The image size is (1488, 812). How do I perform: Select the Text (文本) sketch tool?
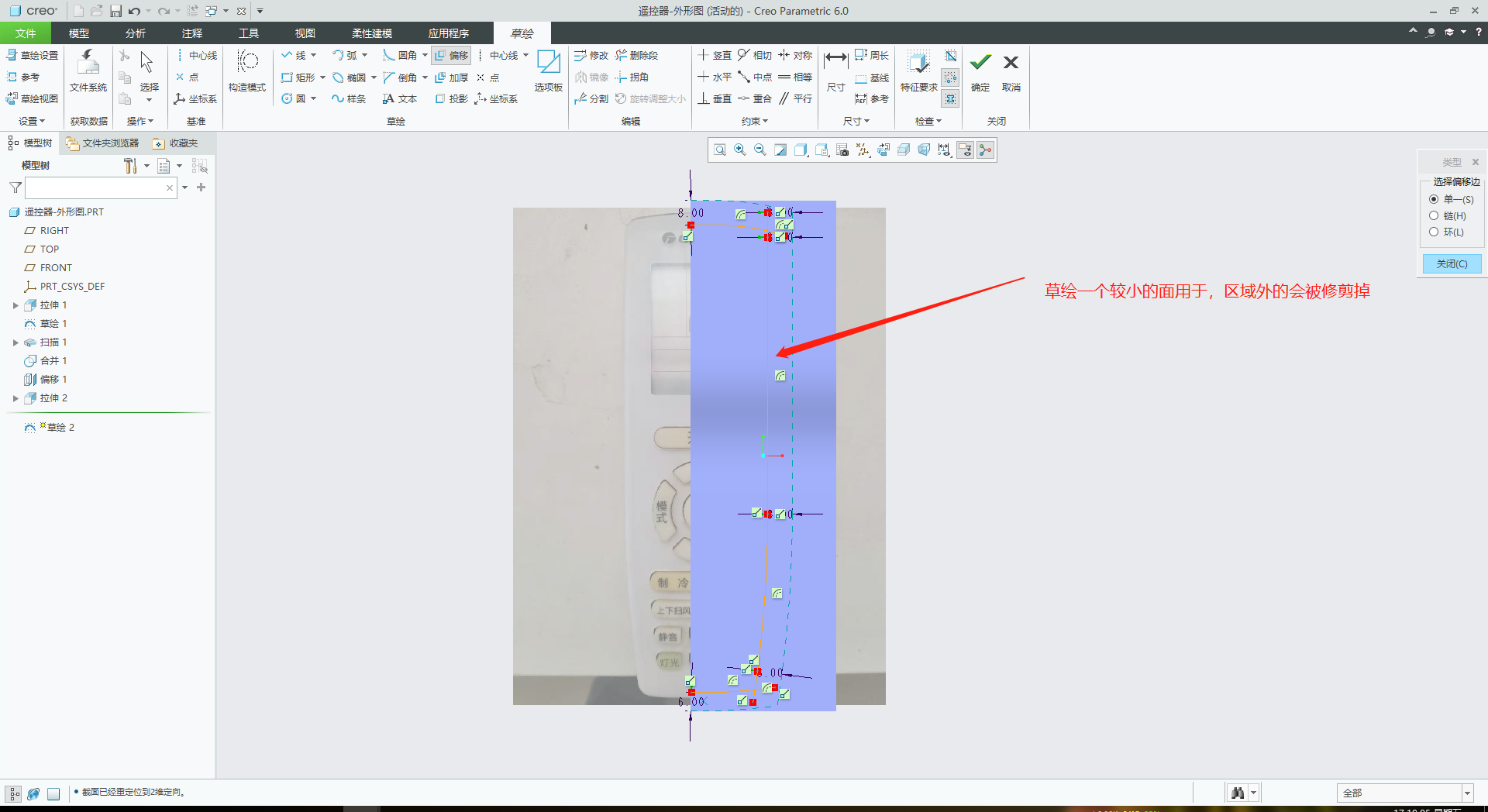point(400,99)
